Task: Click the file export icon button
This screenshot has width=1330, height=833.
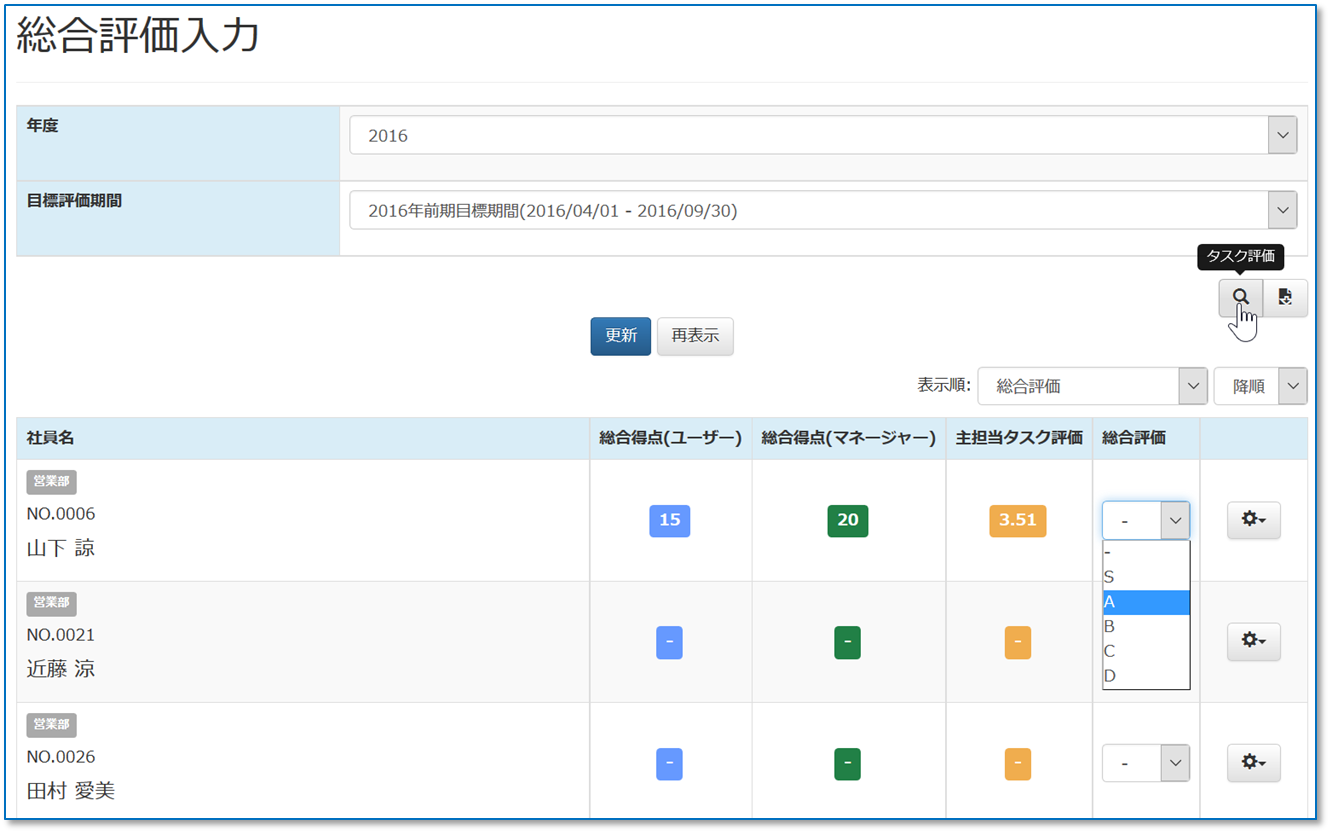Action: point(1285,297)
